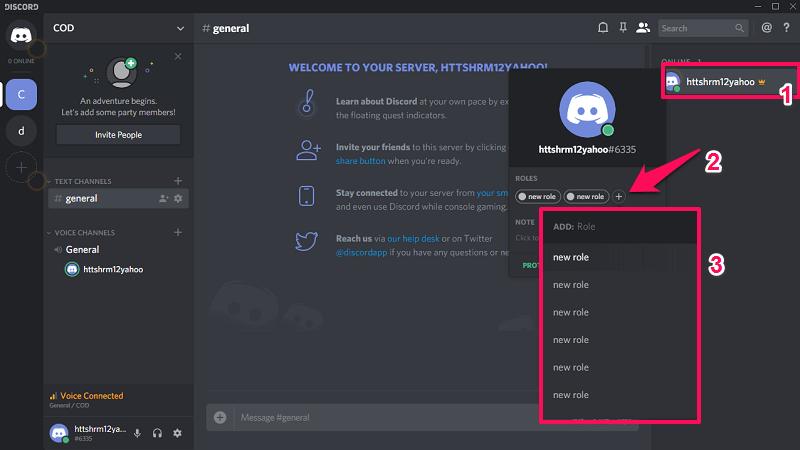The image size is (800, 450).
Task: Open the COD server dropdown menu
Action: point(180,29)
